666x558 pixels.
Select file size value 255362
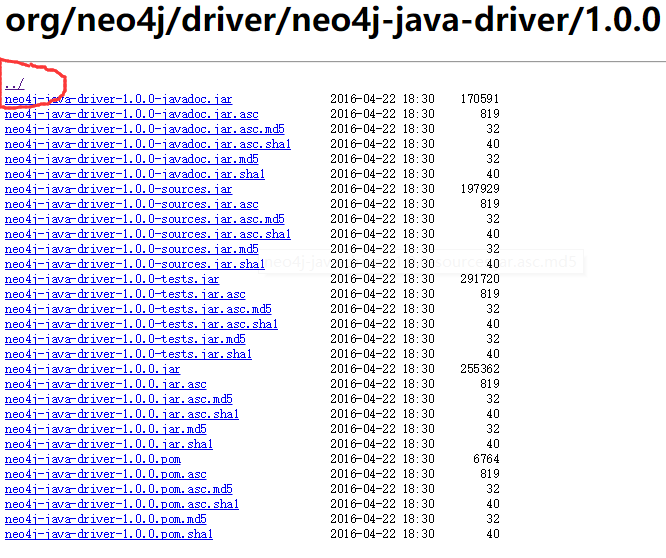[x=480, y=369]
